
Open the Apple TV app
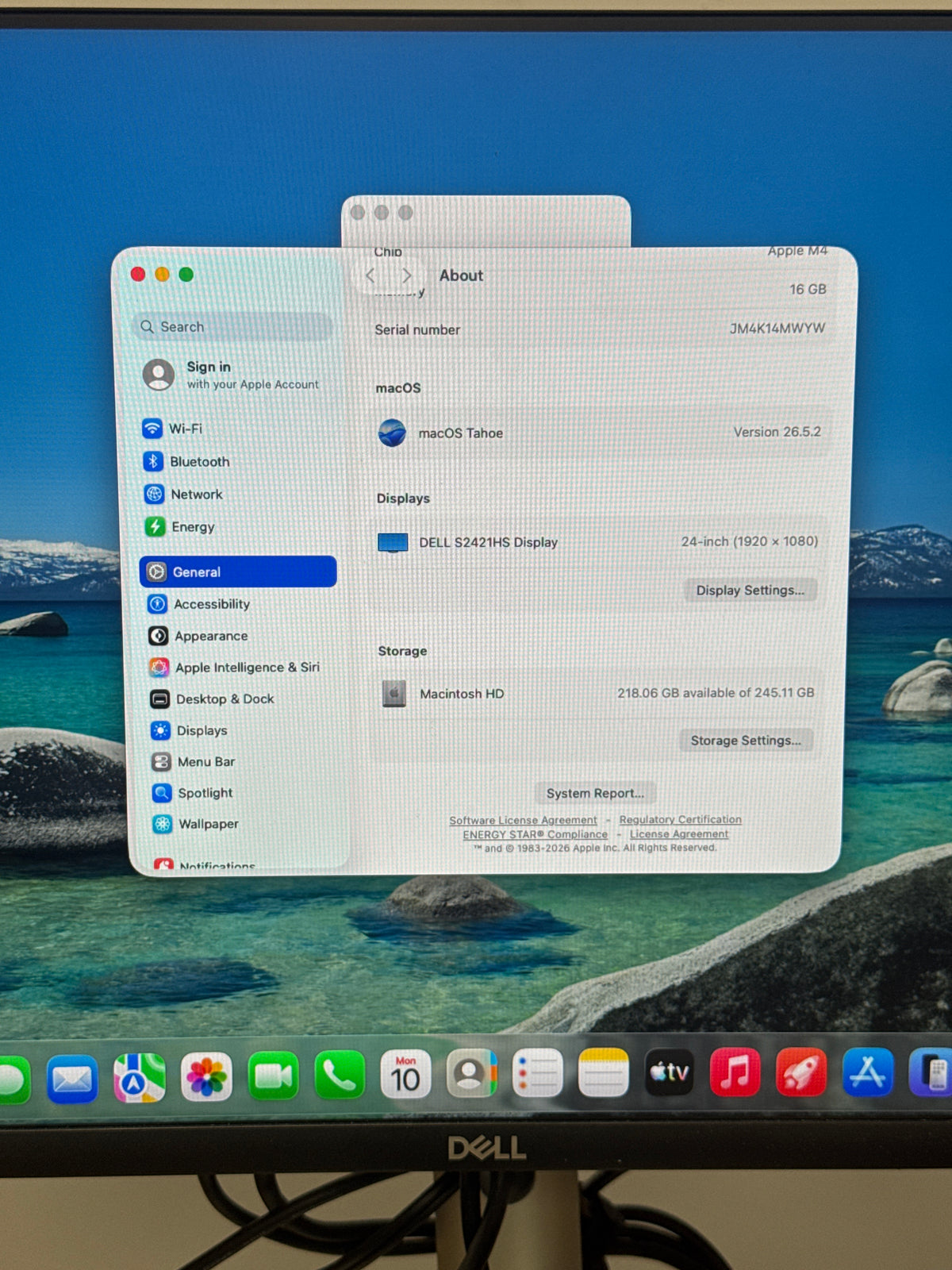670,1072
